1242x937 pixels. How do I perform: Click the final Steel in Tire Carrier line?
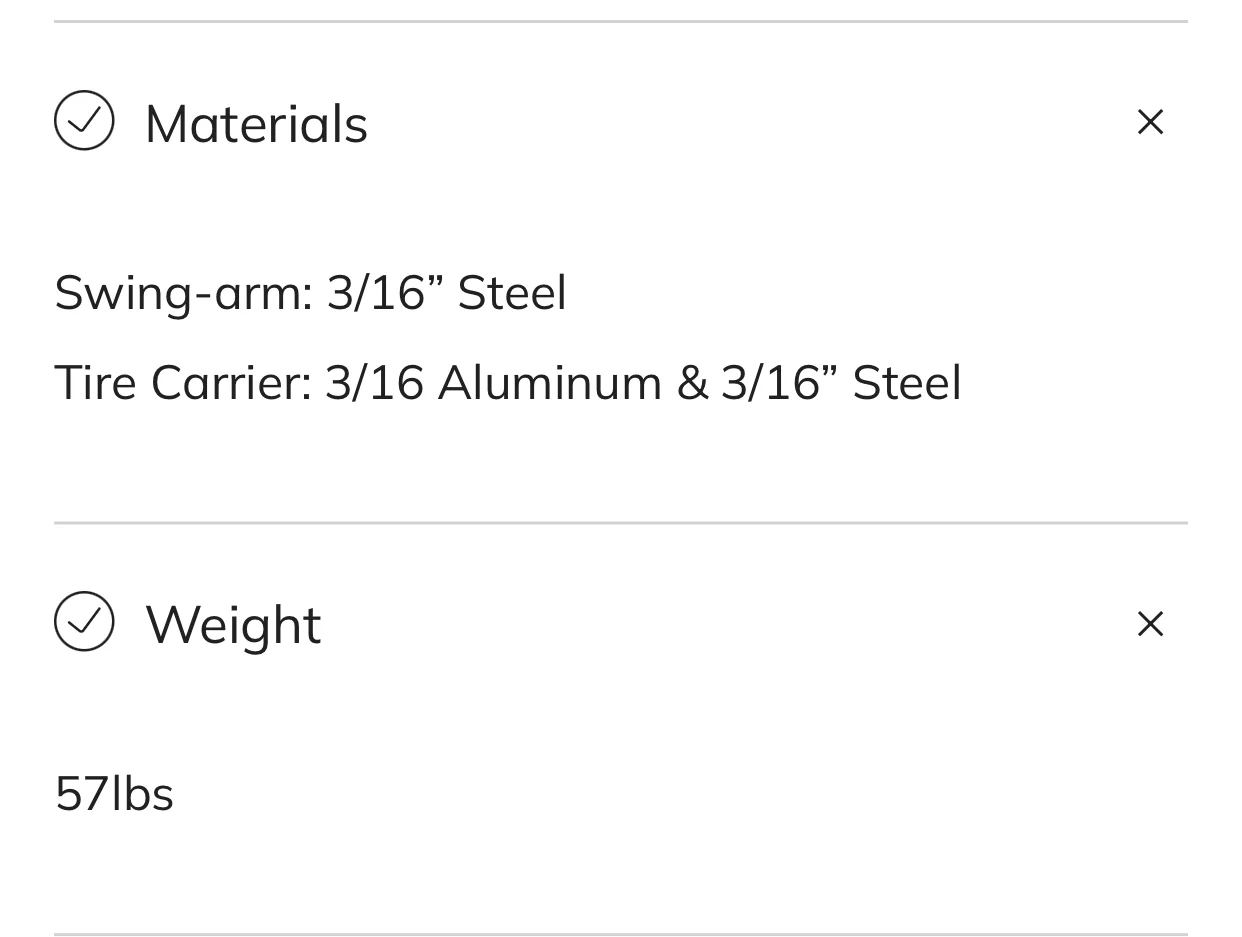point(907,382)
